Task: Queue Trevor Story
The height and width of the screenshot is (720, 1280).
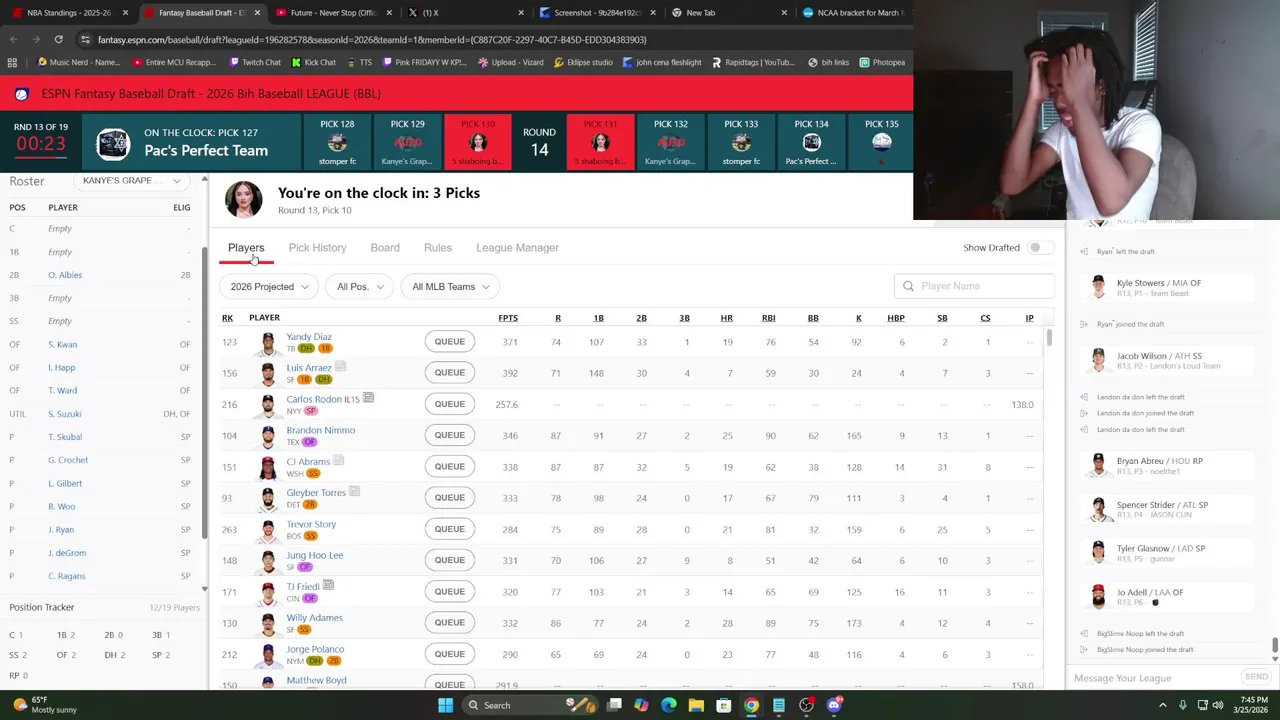Action: (x=449, y=529)
